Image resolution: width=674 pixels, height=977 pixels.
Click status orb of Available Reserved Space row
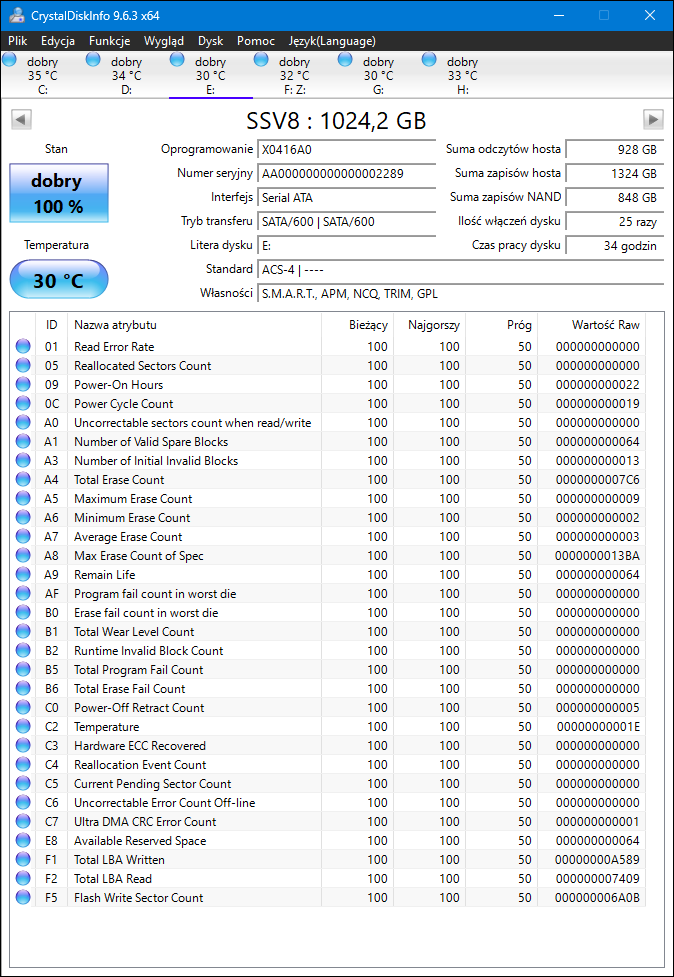click(23, 841)
